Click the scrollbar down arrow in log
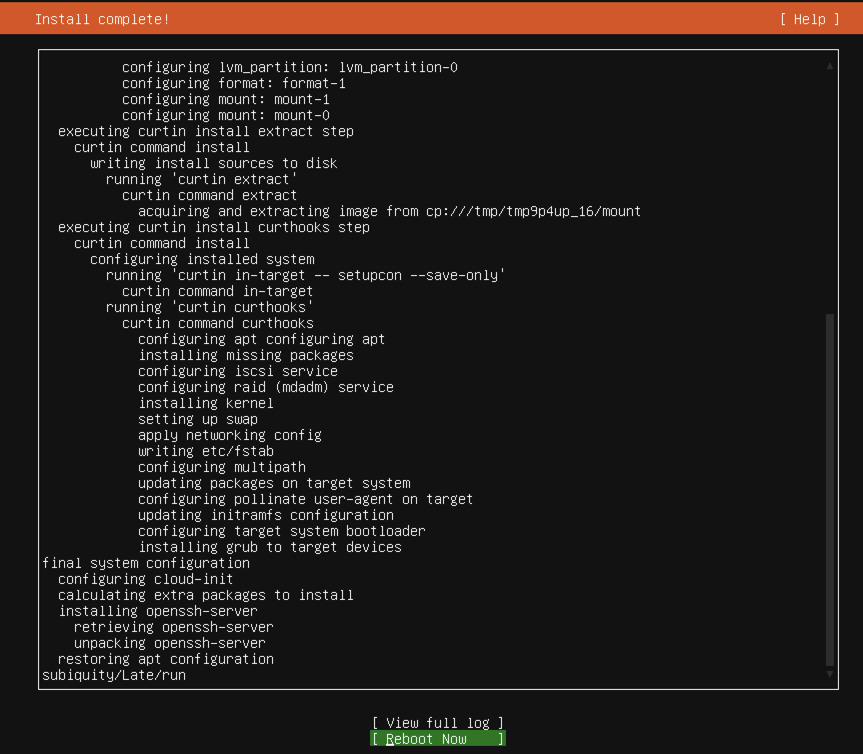Viewport: 863px width, 754px height. click(829, 674)
